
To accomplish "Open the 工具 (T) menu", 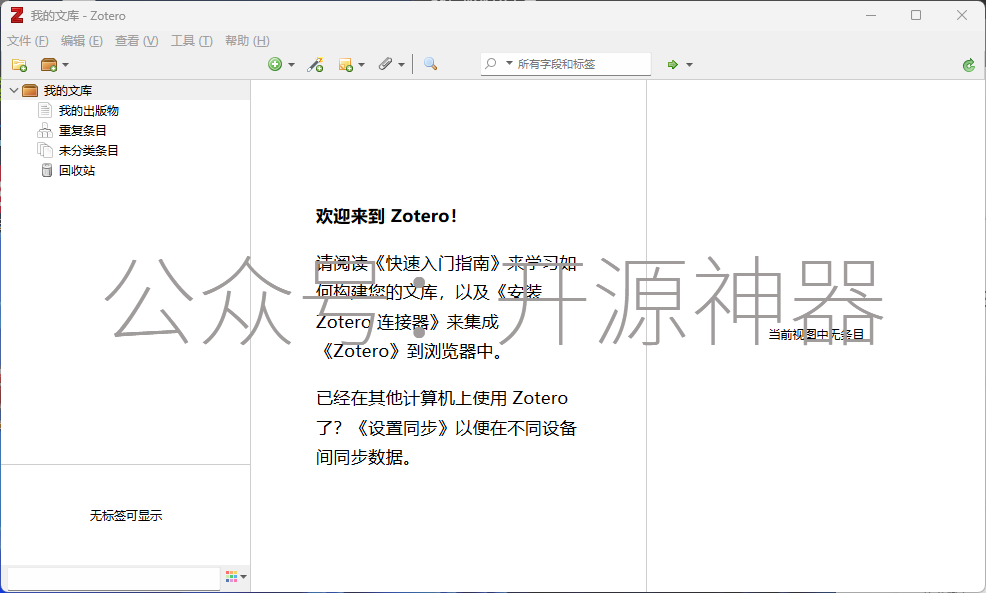I will pos(192,41).
